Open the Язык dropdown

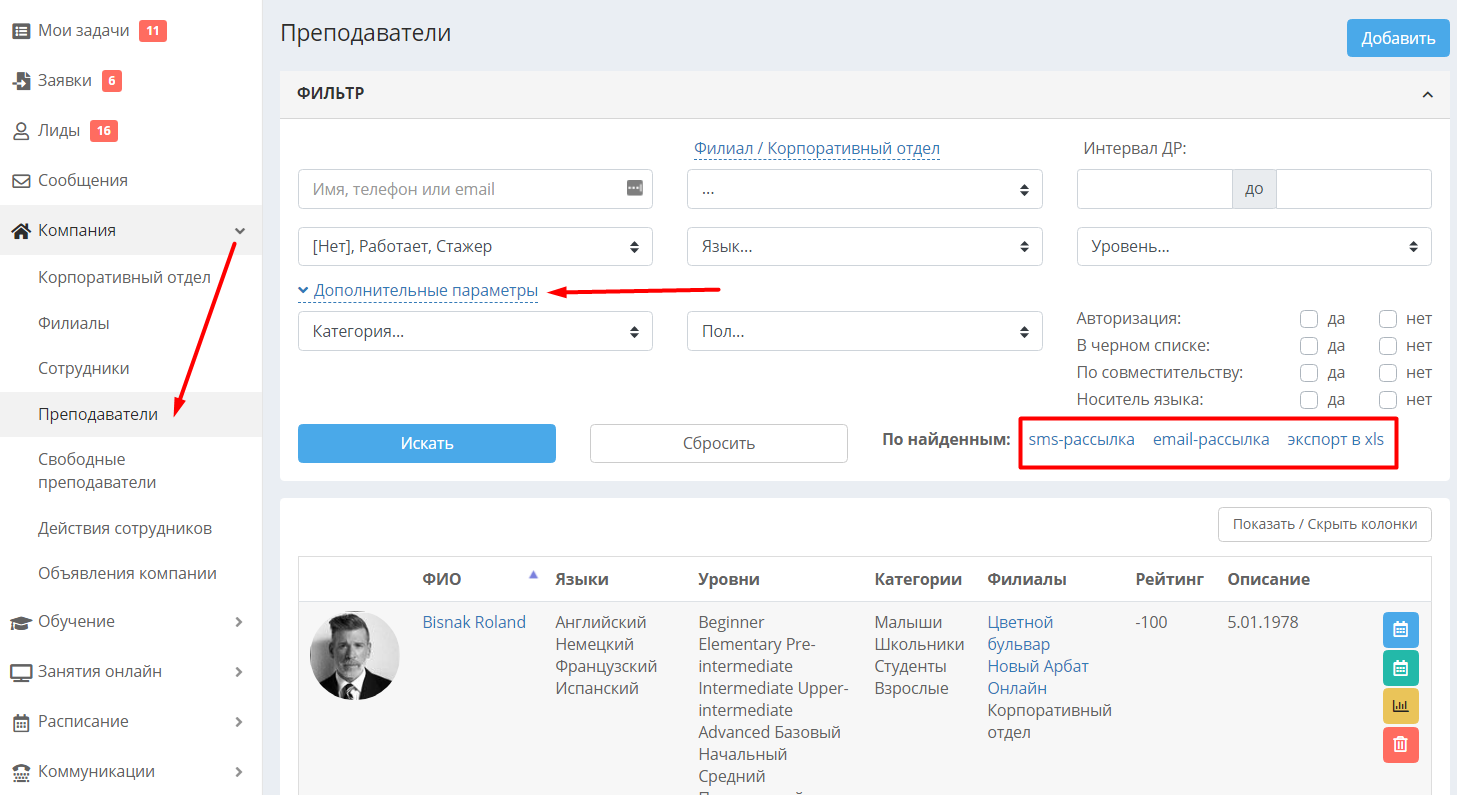[x=865, y=247]
